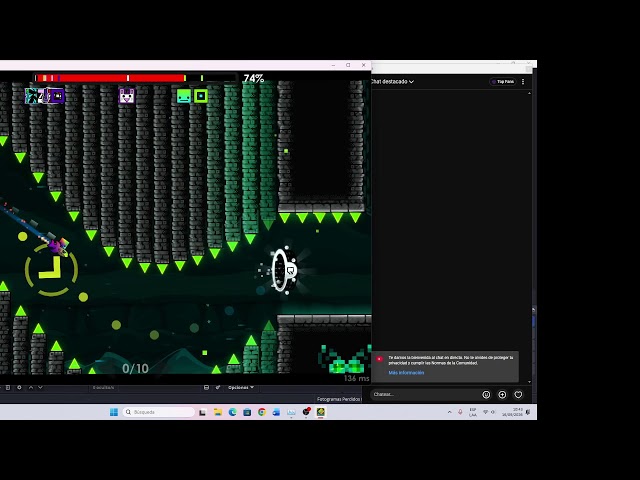Open the 'Opciones' dropdown
The width and height of the screenshot is (640, 480).
point(241,387)
